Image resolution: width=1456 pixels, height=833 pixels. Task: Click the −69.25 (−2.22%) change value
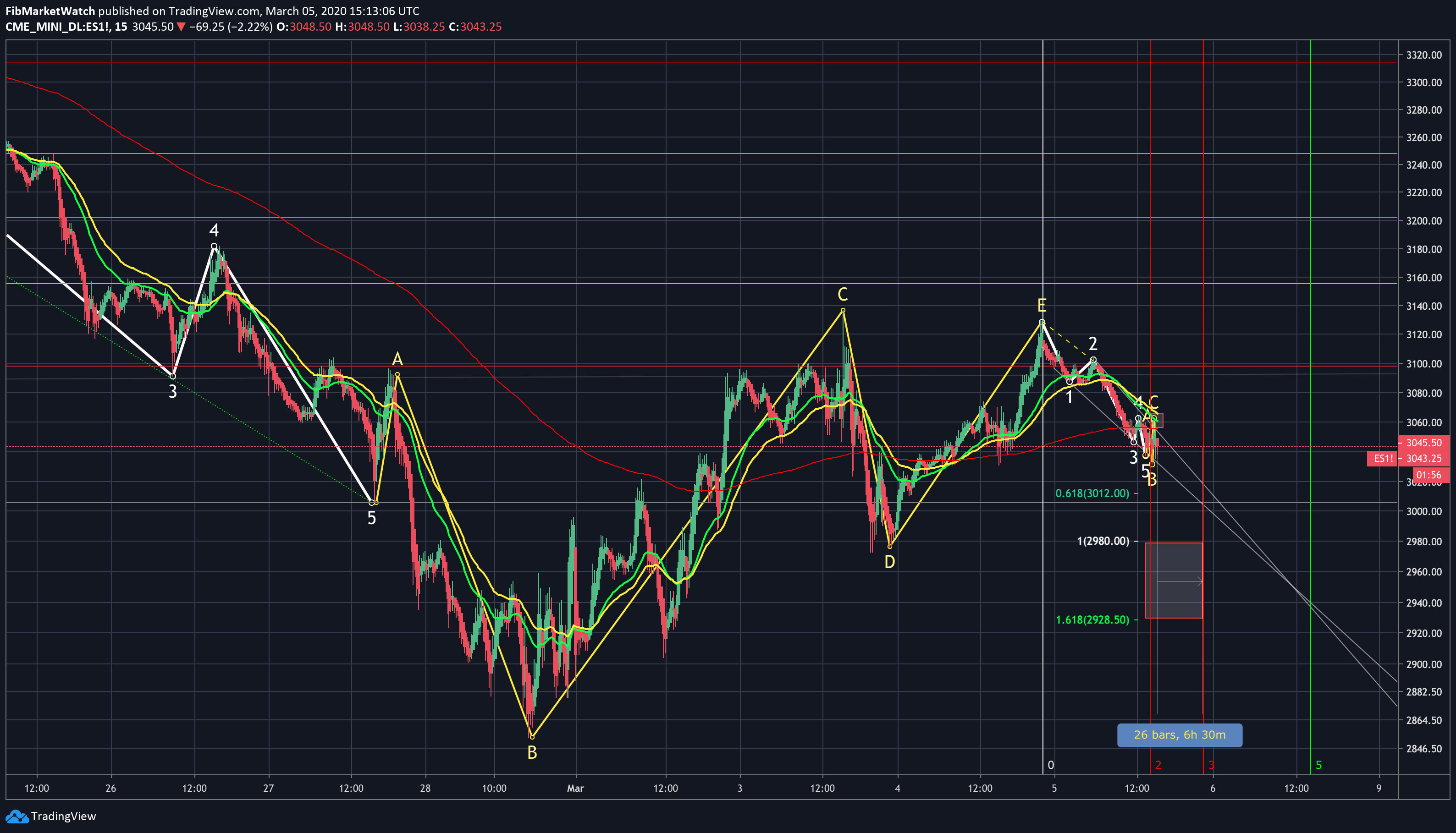point(231,27)
